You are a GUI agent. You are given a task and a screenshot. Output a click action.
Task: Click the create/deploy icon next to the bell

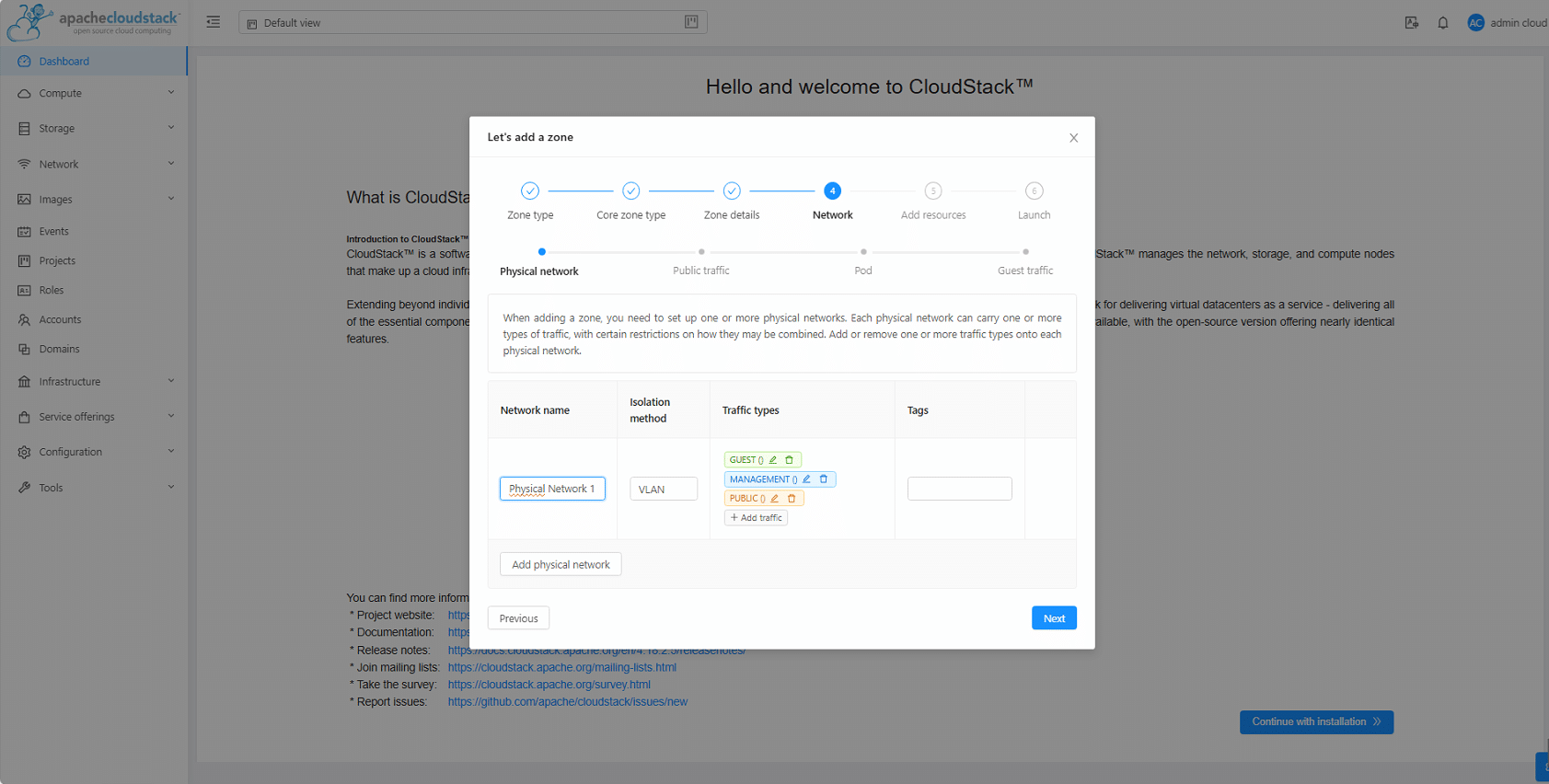click(x=1411, y=23)
